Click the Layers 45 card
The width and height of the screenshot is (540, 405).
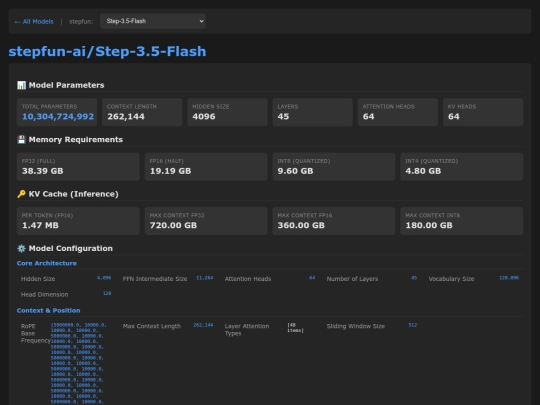click(312, 112)
